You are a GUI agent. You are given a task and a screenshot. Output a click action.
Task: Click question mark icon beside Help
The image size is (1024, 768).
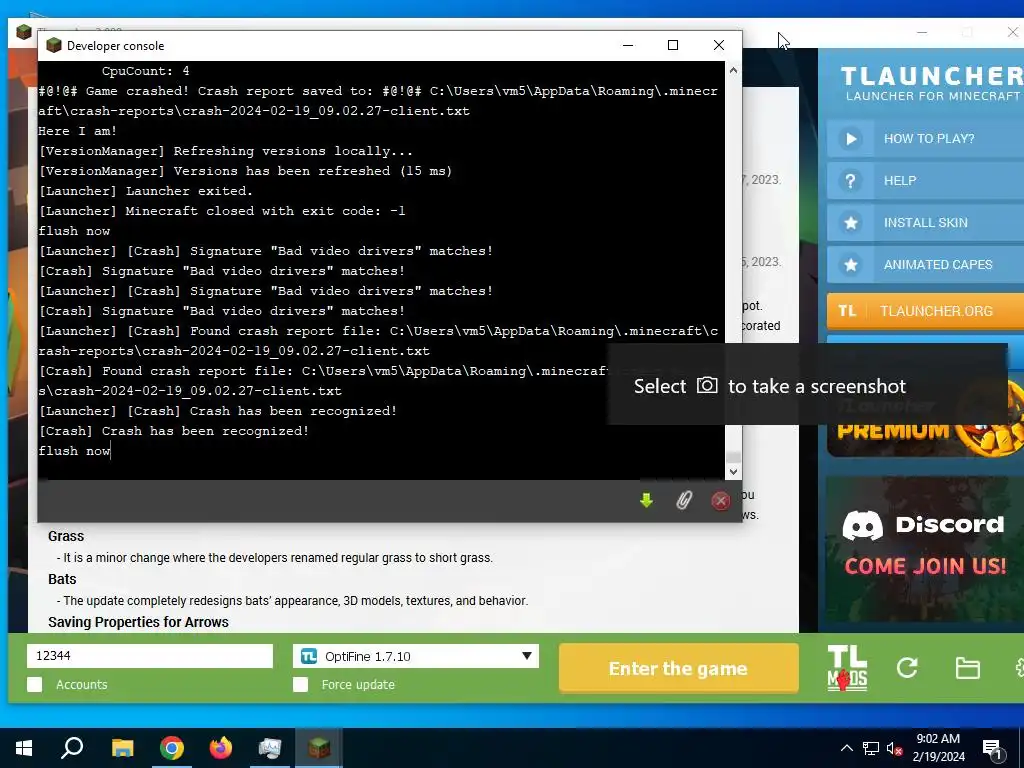coord(850,181)
